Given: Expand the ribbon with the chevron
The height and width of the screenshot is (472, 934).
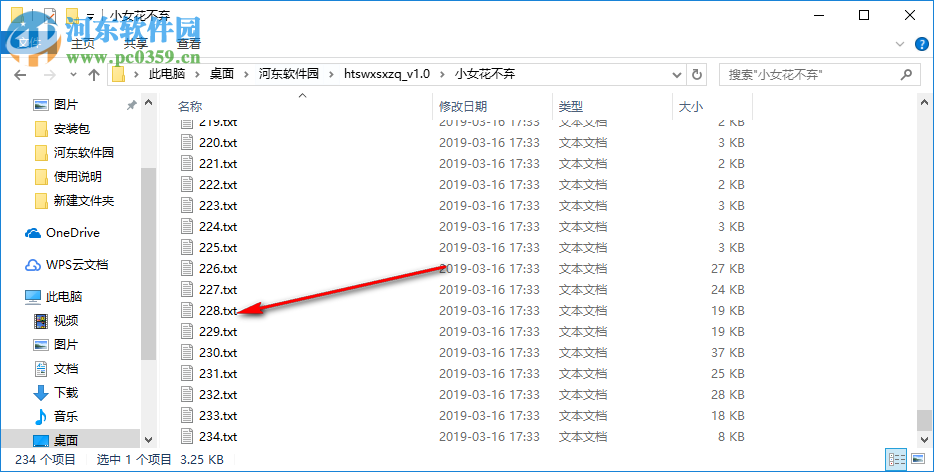Looking at the screenshot, I should pos(900,44).
